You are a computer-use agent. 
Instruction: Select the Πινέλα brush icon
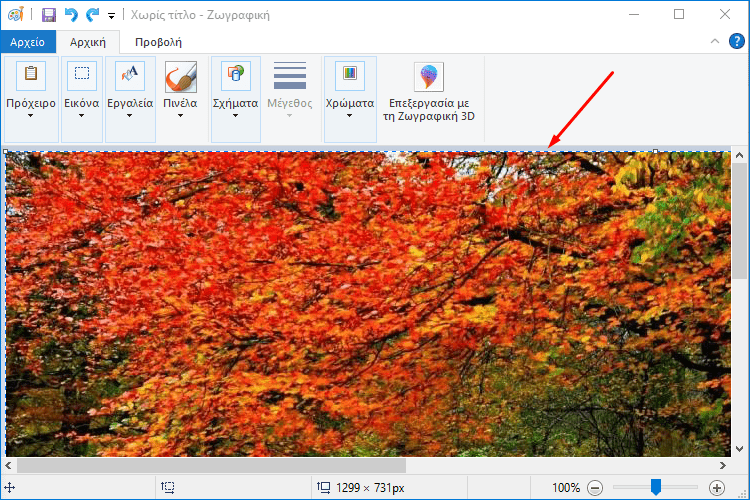(x=181, y=77)
